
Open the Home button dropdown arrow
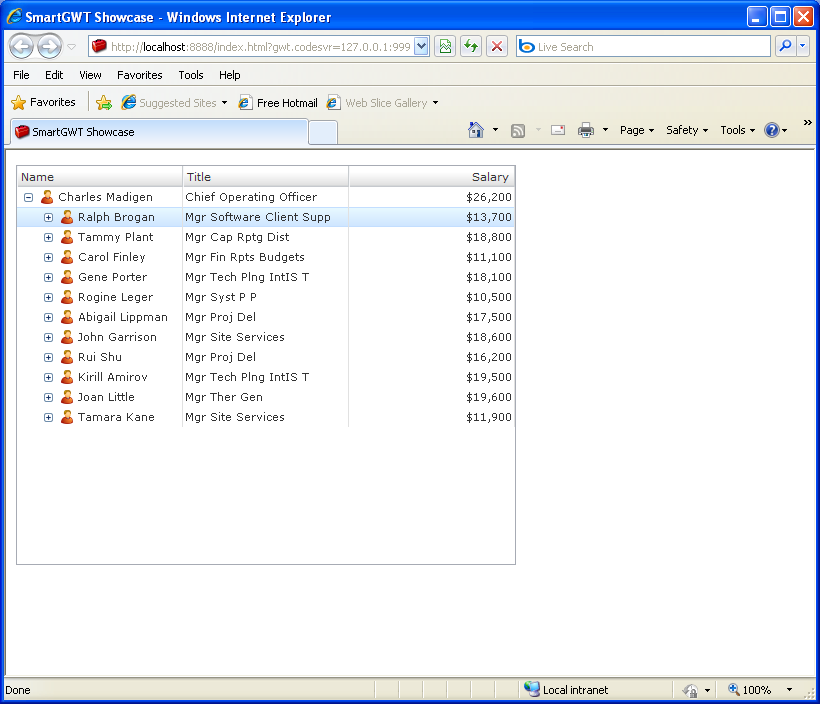pos(495,130)
